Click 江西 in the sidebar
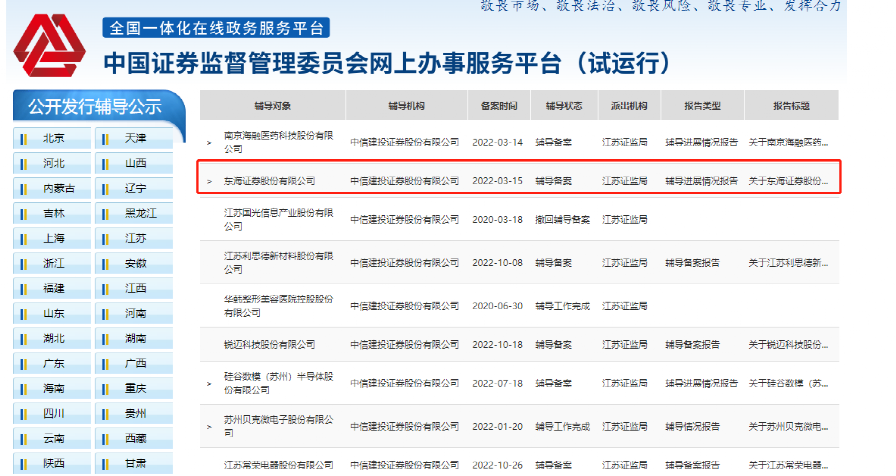896x476 pixels. pos(134,289)
